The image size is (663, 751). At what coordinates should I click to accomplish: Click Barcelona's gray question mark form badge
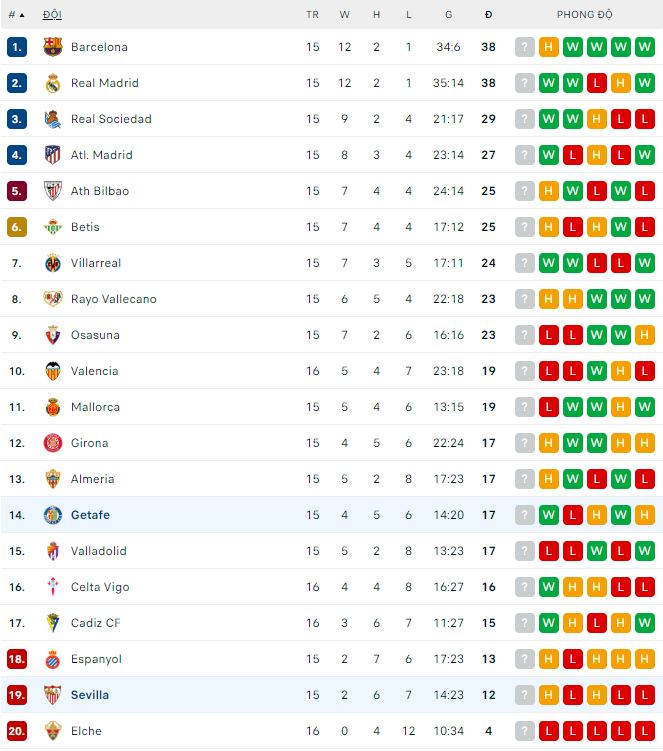click(525, 47)
